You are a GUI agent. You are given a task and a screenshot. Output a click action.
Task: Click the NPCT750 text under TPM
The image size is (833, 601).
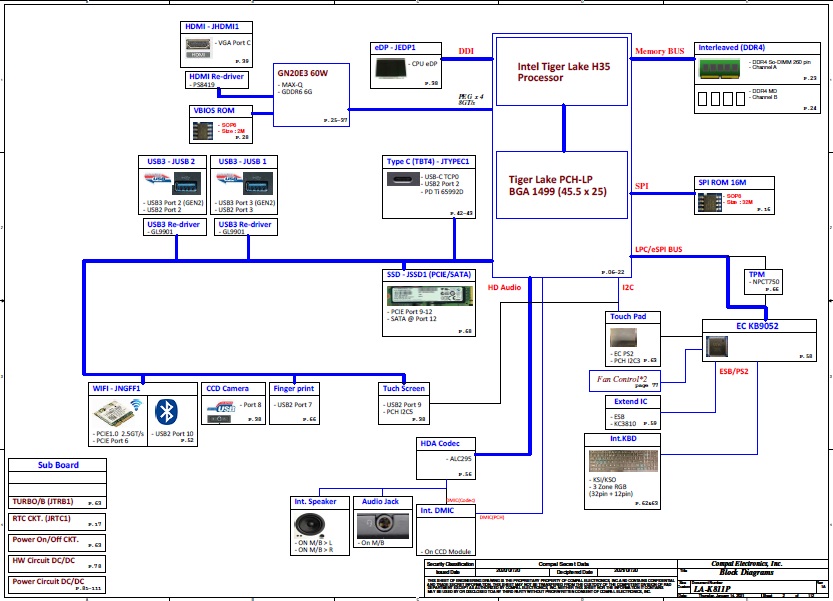pos(764,282)
